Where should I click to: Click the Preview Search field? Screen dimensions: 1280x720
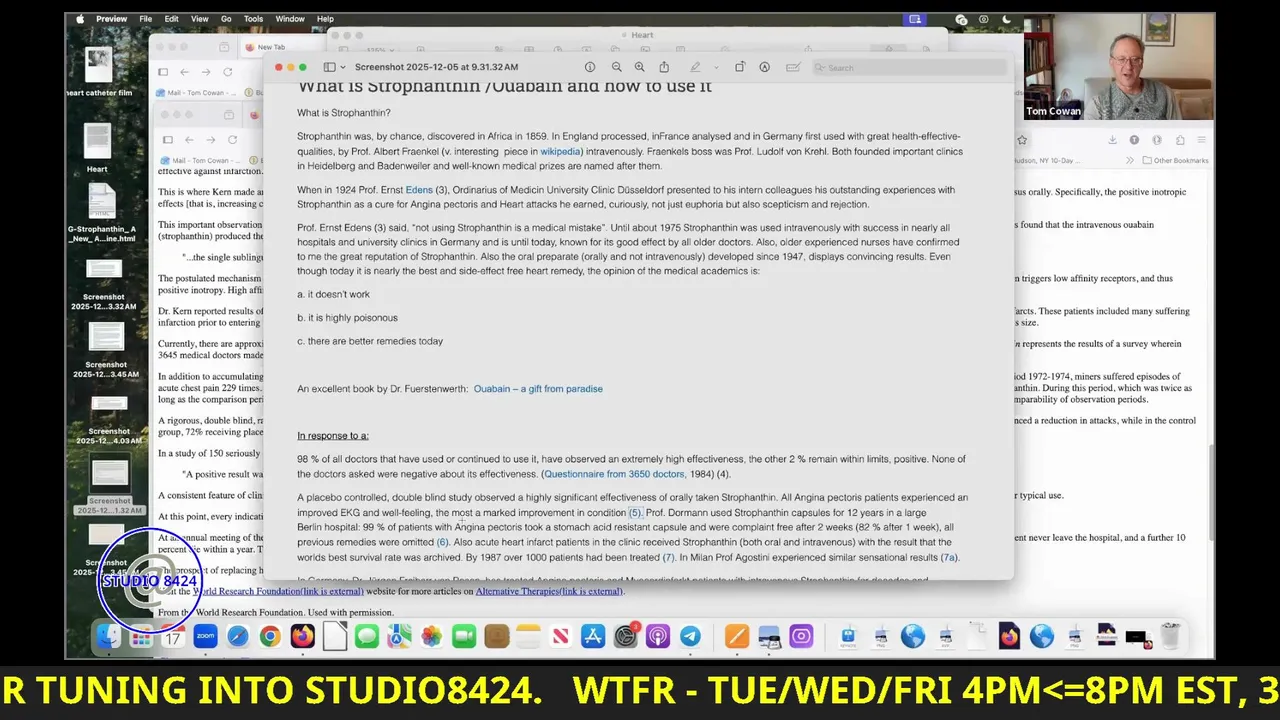(908, 68)
